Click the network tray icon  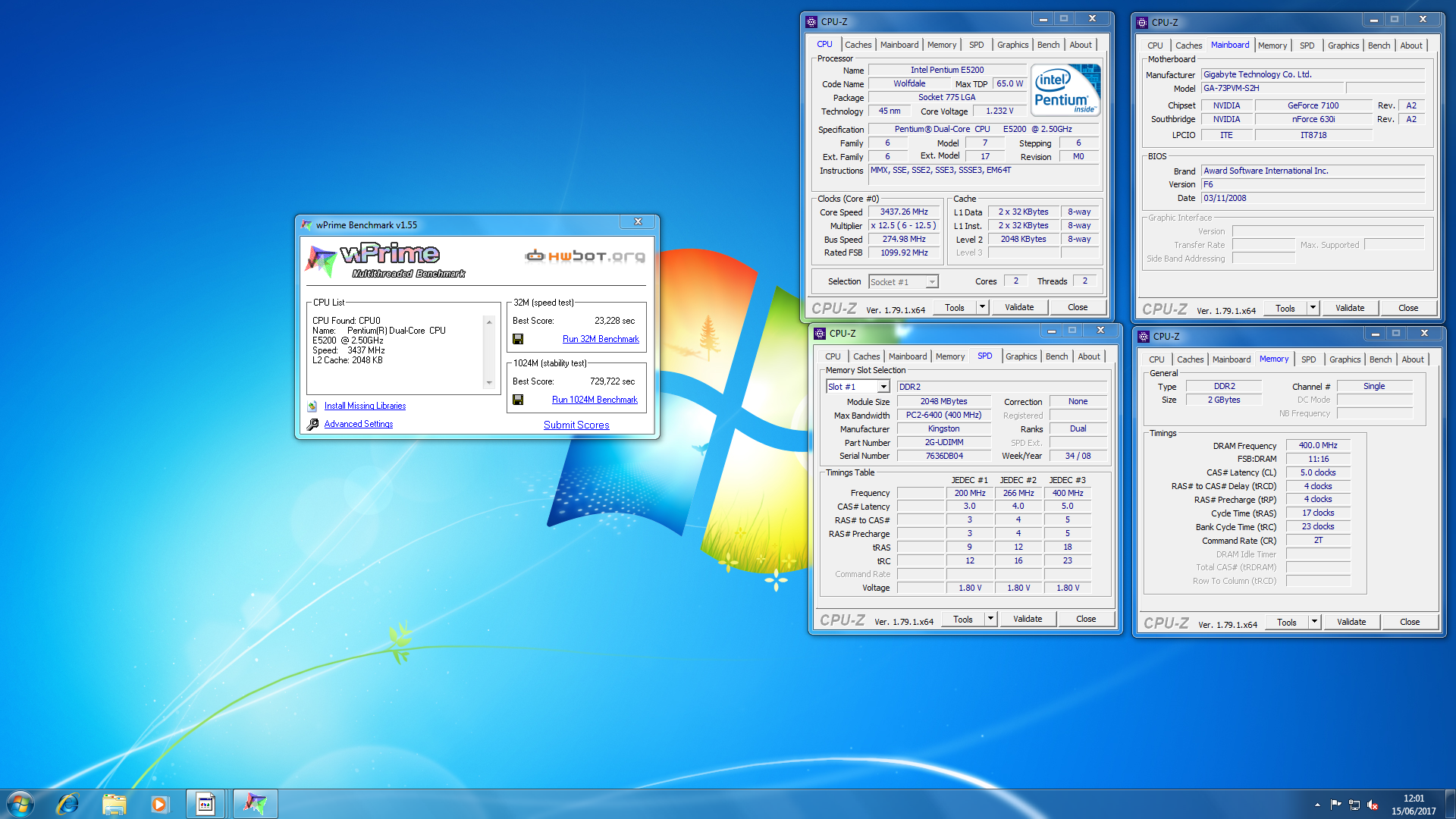coord(1354,805)
